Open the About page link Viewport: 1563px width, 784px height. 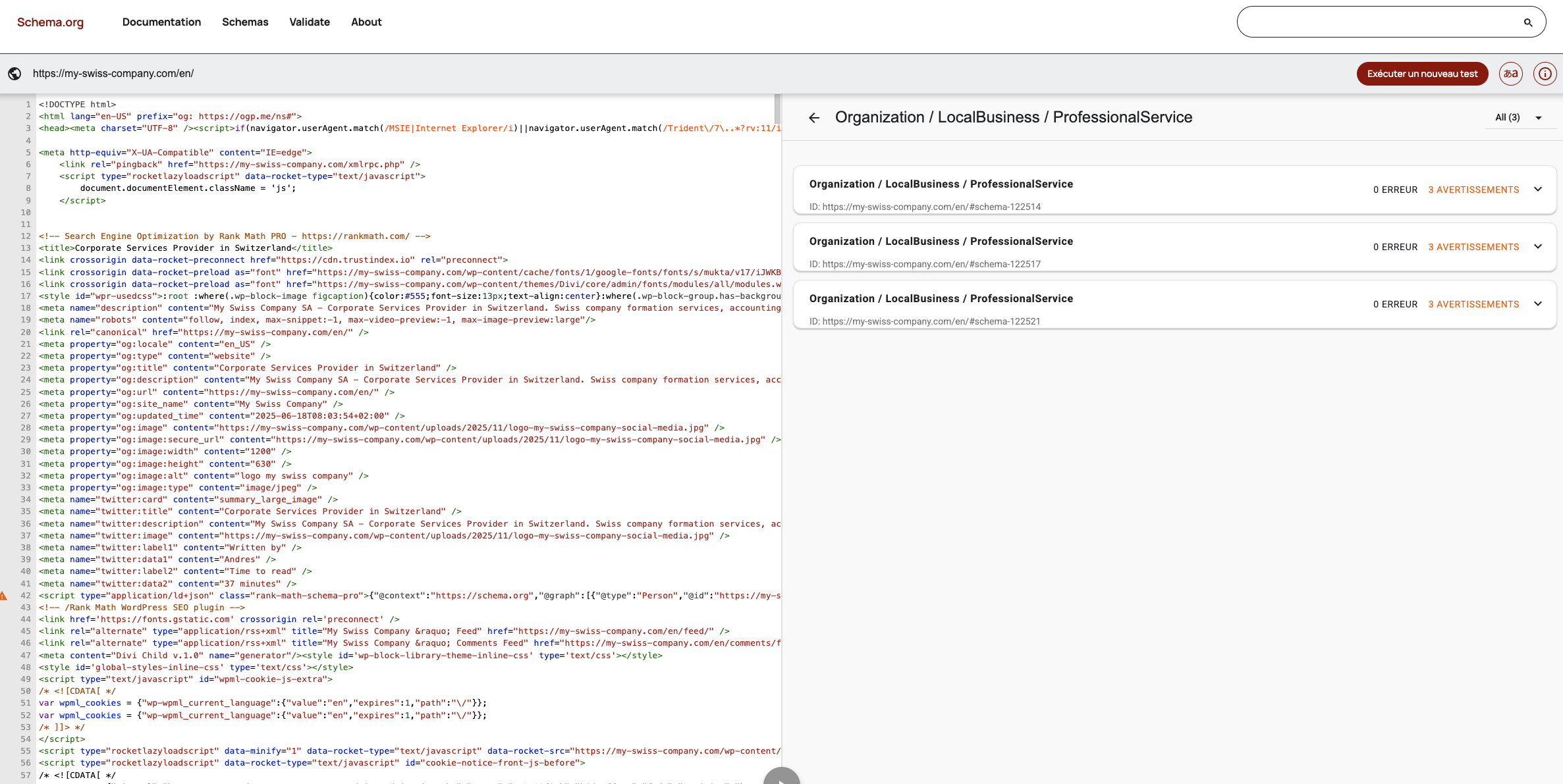(x=366, y=22)
